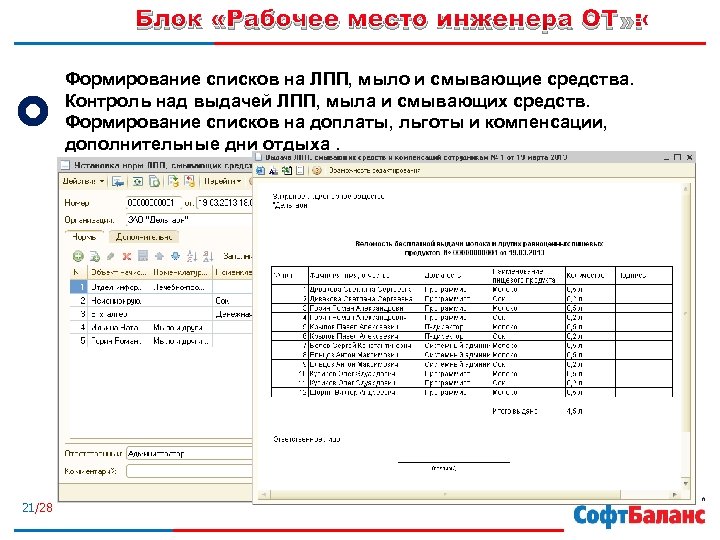Delete row with the red X icon
The width and height of the screenshot is (720, 540).
point(127,256)
